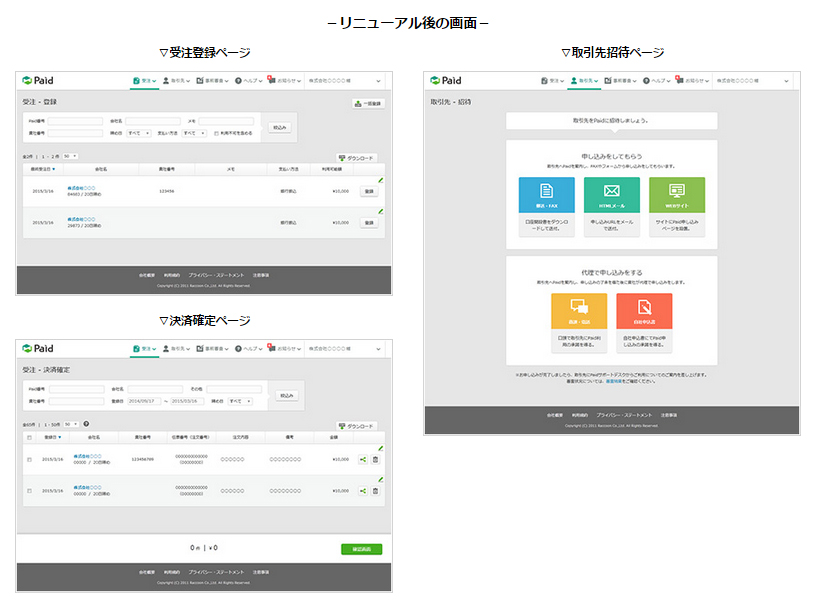Image resolution: width=819 pixels, height=604 pixels.
Task: Click the green edit pencil on second 受注登録 row
Action: tap(381, 212)
